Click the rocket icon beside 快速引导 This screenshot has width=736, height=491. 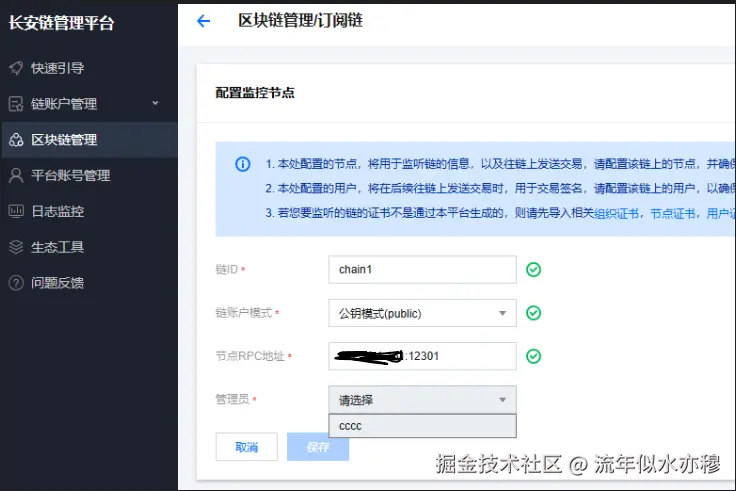point(16,68)
